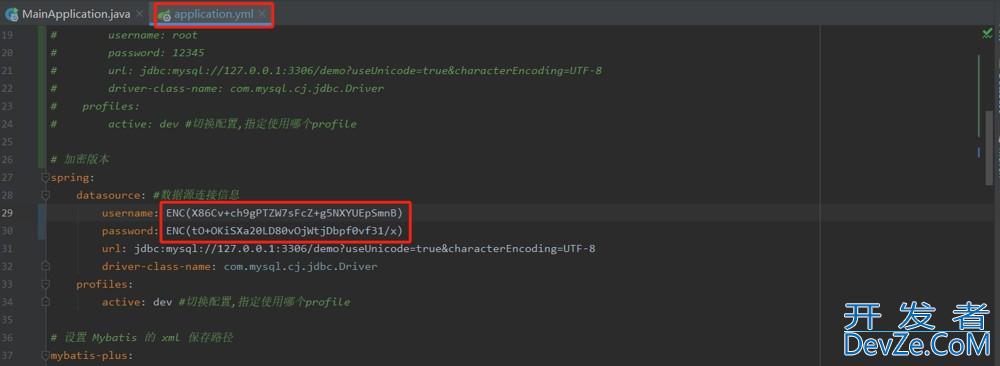The width and height of the screenshot is (1000, 366).
Task: Click line number 30 in the gutter
Action: (7, 231)
